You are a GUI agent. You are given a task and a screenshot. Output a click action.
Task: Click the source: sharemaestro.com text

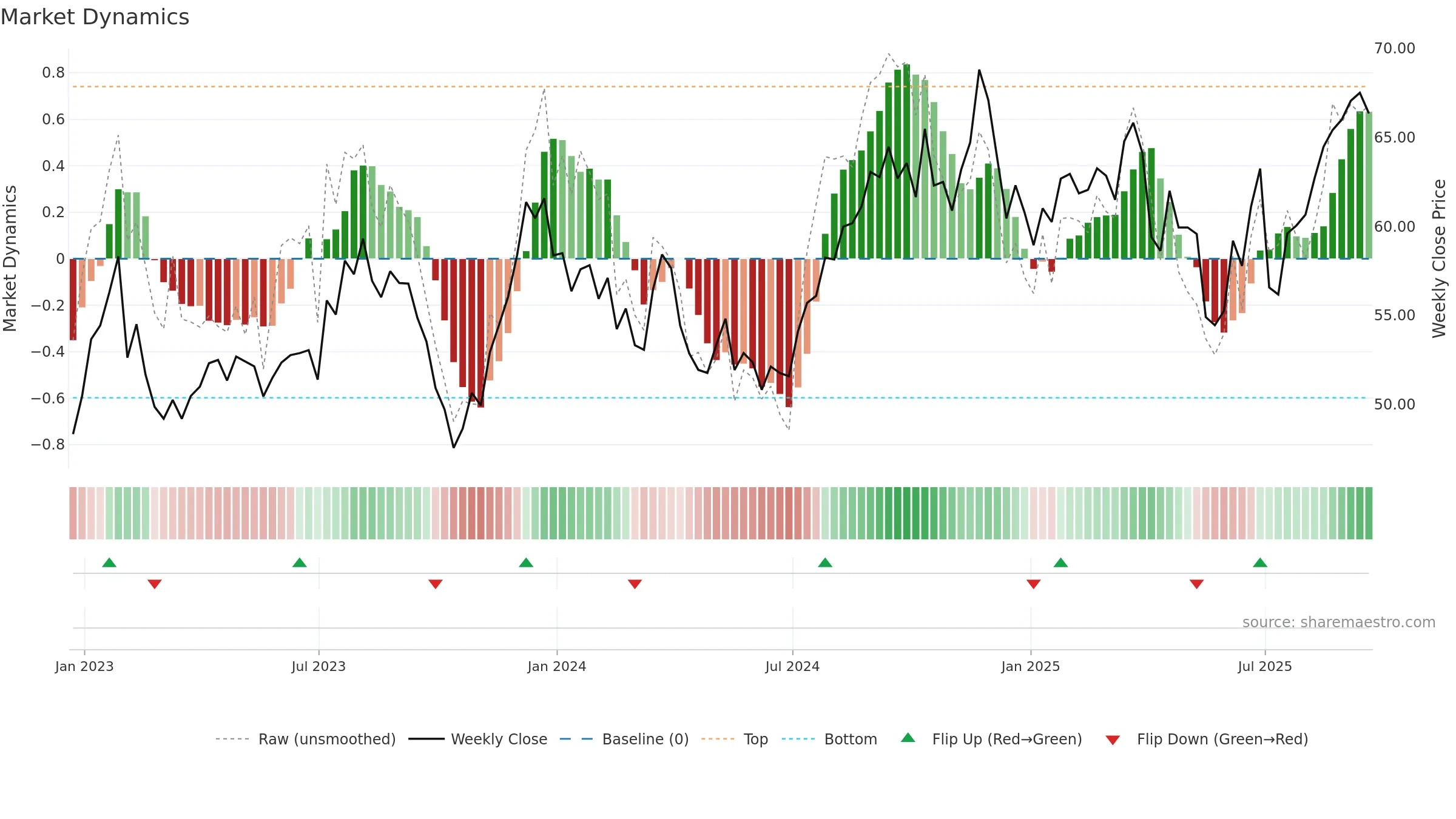pos(1339,622)
